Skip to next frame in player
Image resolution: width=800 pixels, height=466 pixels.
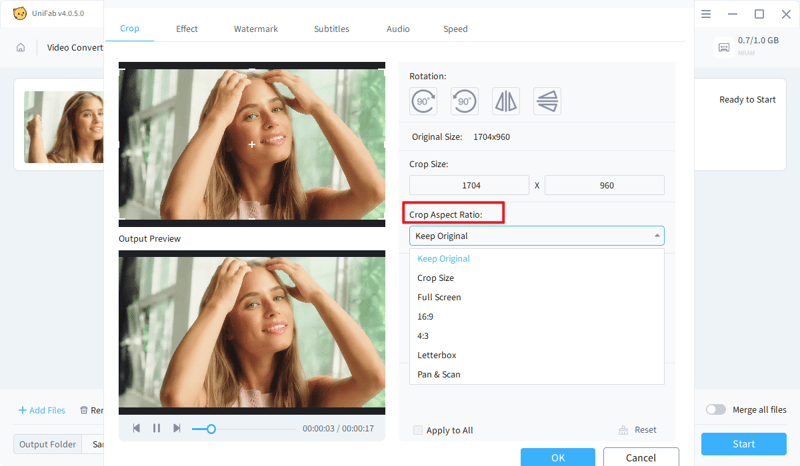click(x=177, y=428)
